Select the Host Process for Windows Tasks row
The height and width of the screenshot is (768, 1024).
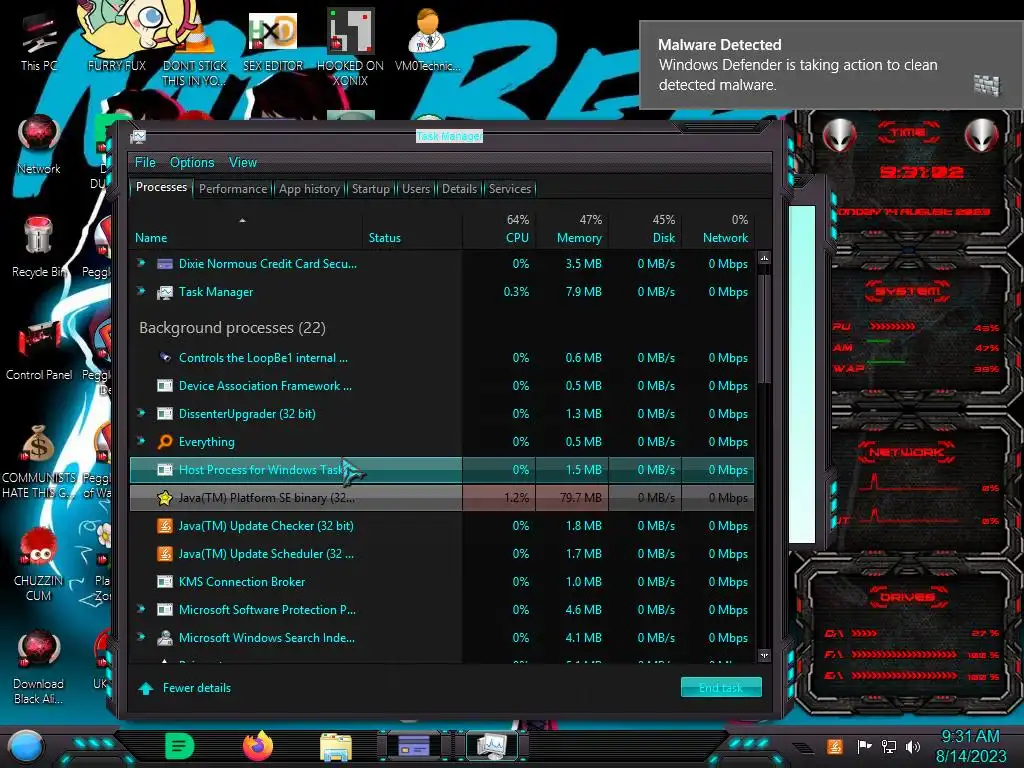pyautogui.click(x=441, y=470)
